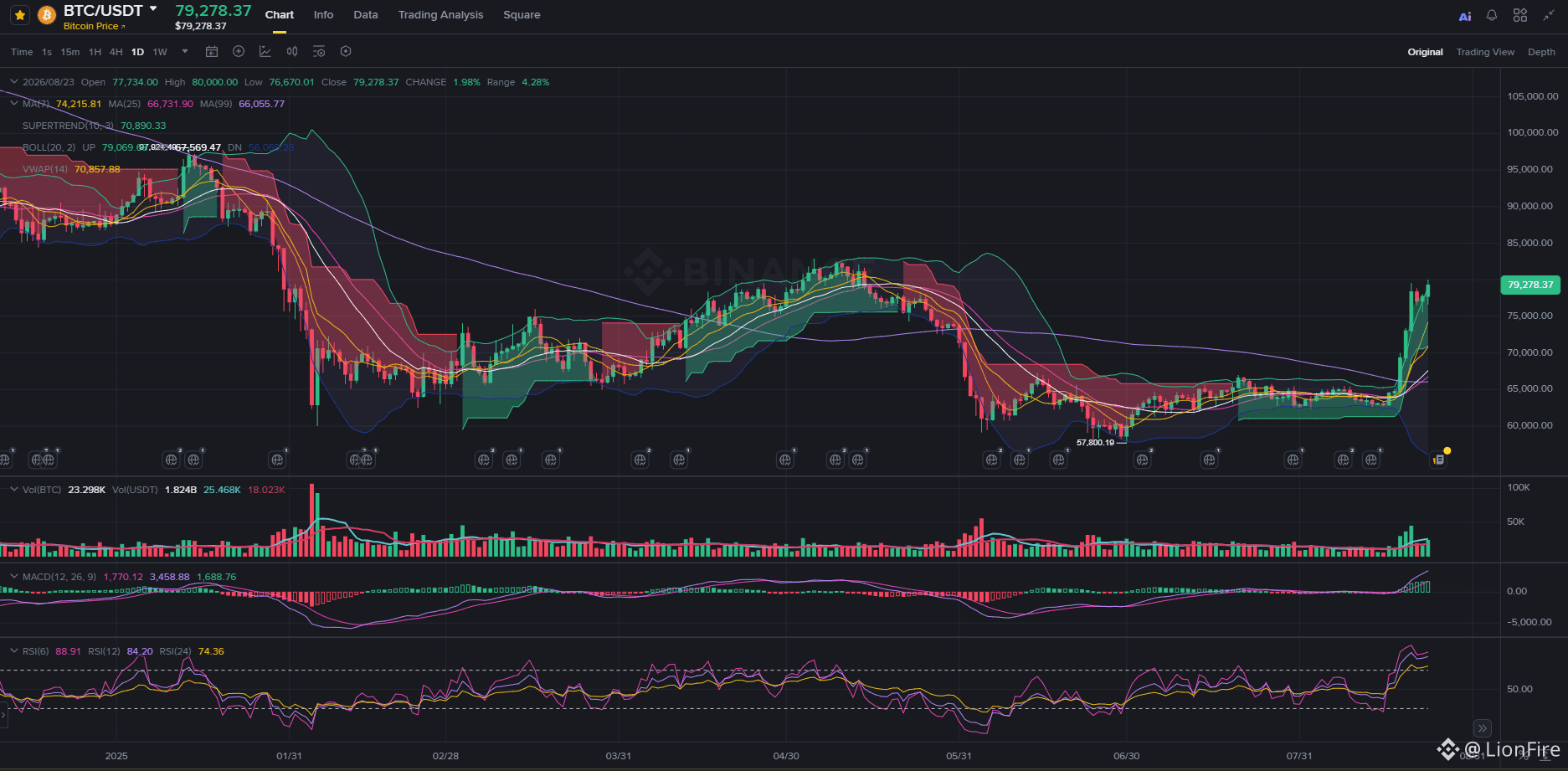Screen dimensions: 1568x771
Task: Click the 100,000.00 price axis label
Action: [1533, 132]
